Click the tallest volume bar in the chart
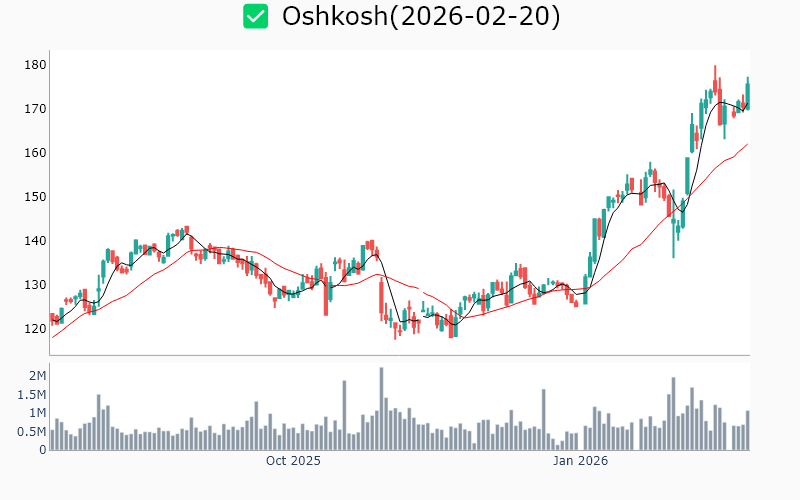 click(x=381, y=408)
